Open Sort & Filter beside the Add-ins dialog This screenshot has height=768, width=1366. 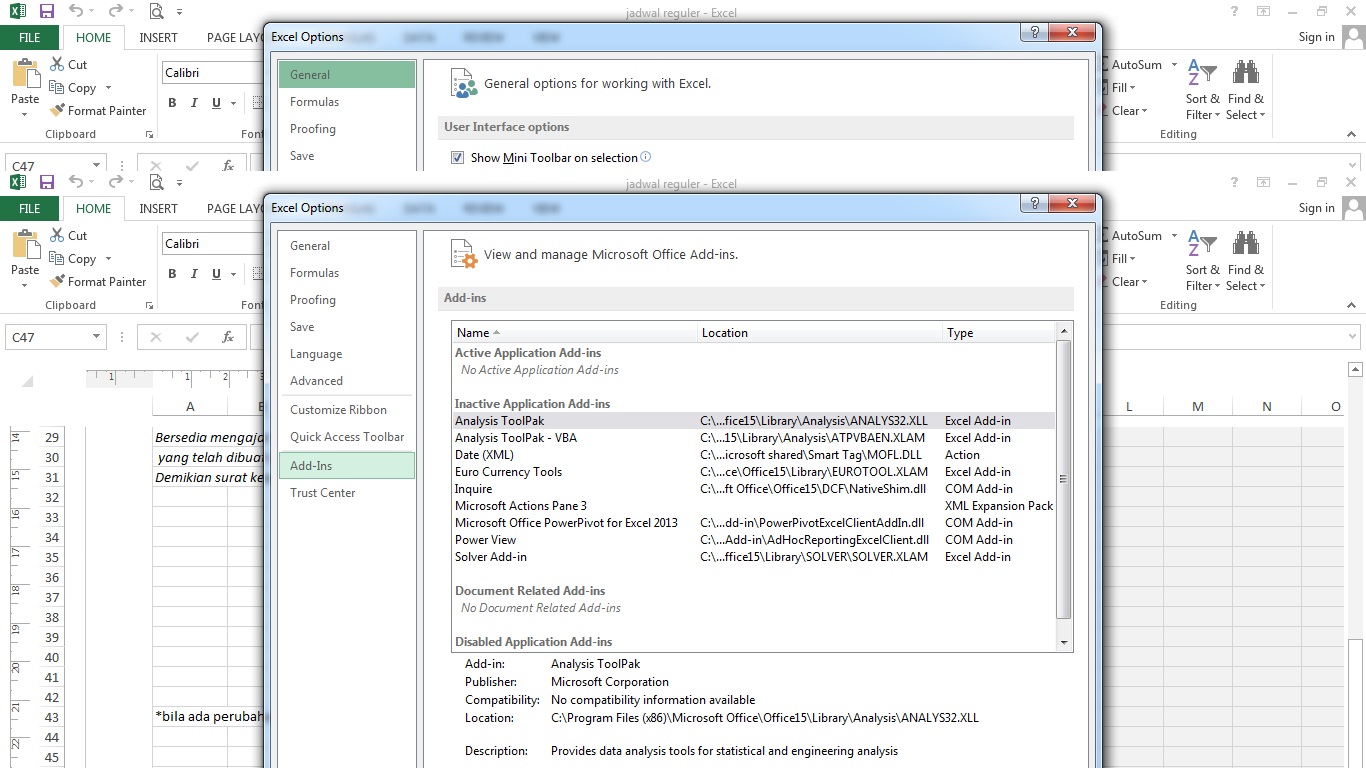click(1203, 260)
